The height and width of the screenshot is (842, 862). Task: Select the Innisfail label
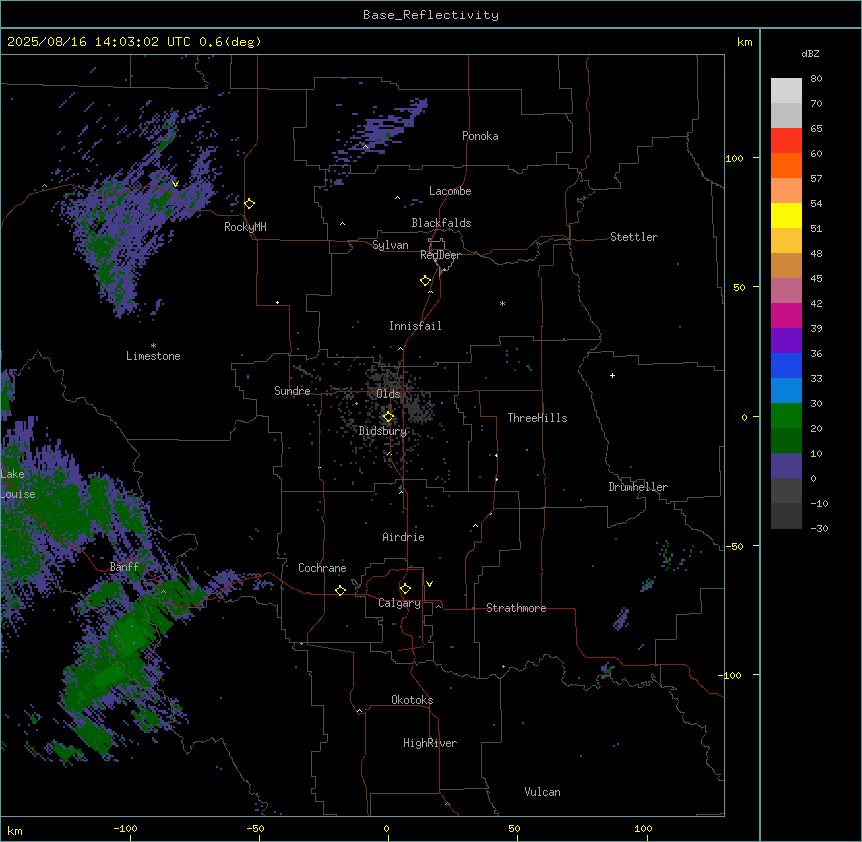[415, 326]
